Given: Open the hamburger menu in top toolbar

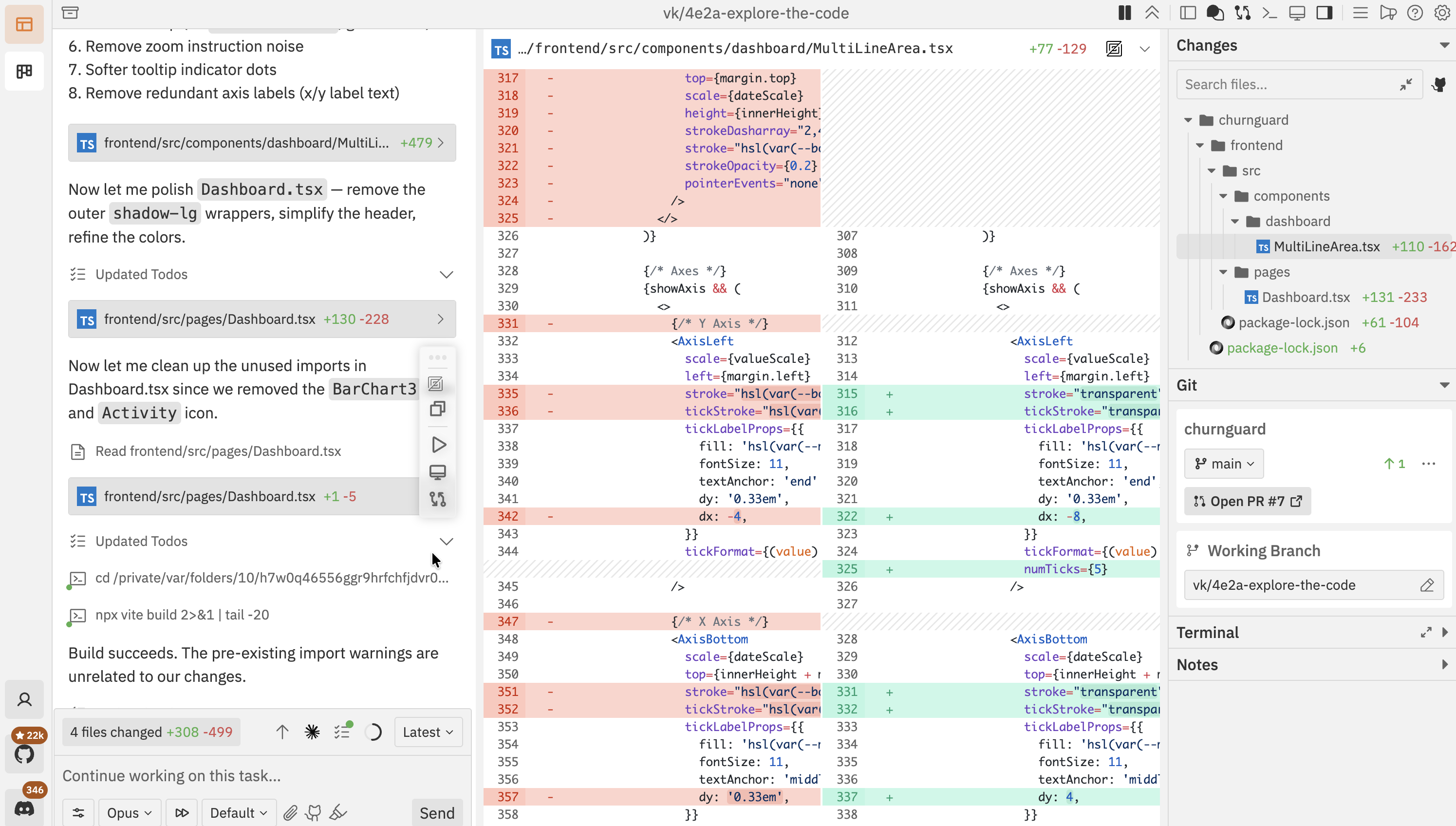Looking at the screenshot, I should (x=1360, y=13).
